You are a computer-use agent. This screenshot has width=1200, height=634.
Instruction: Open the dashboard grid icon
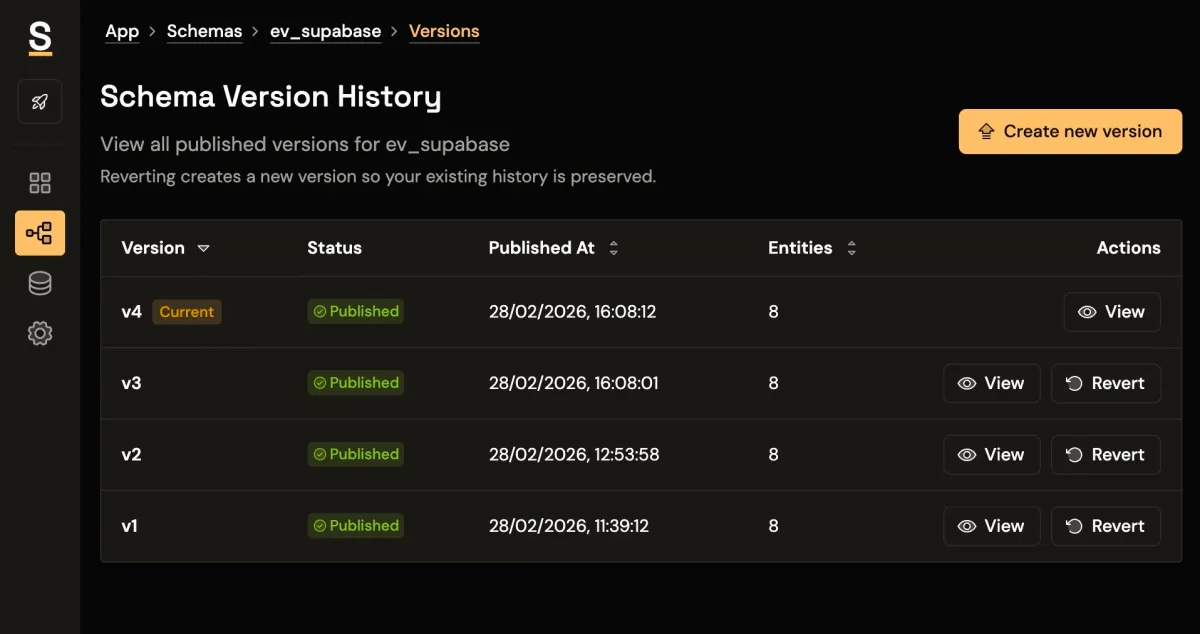[x=40, y=183]
